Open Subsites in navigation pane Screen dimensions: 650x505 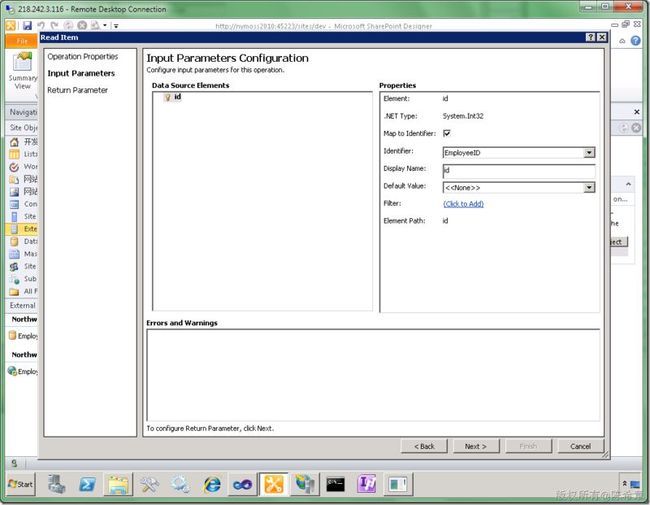pyautogui.click(x=24, y=279)
